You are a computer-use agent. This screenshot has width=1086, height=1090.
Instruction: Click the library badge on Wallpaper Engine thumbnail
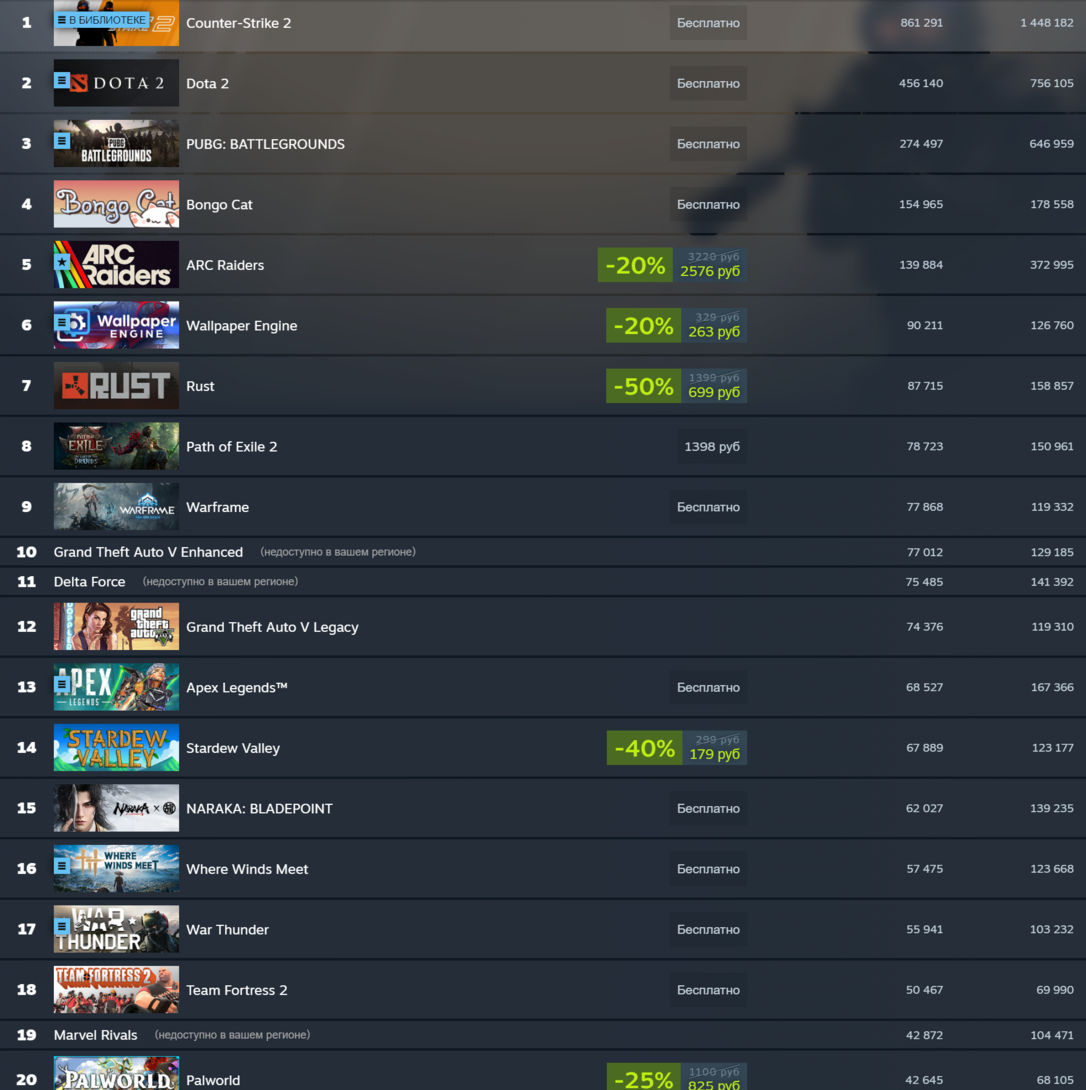coord(62,323)
